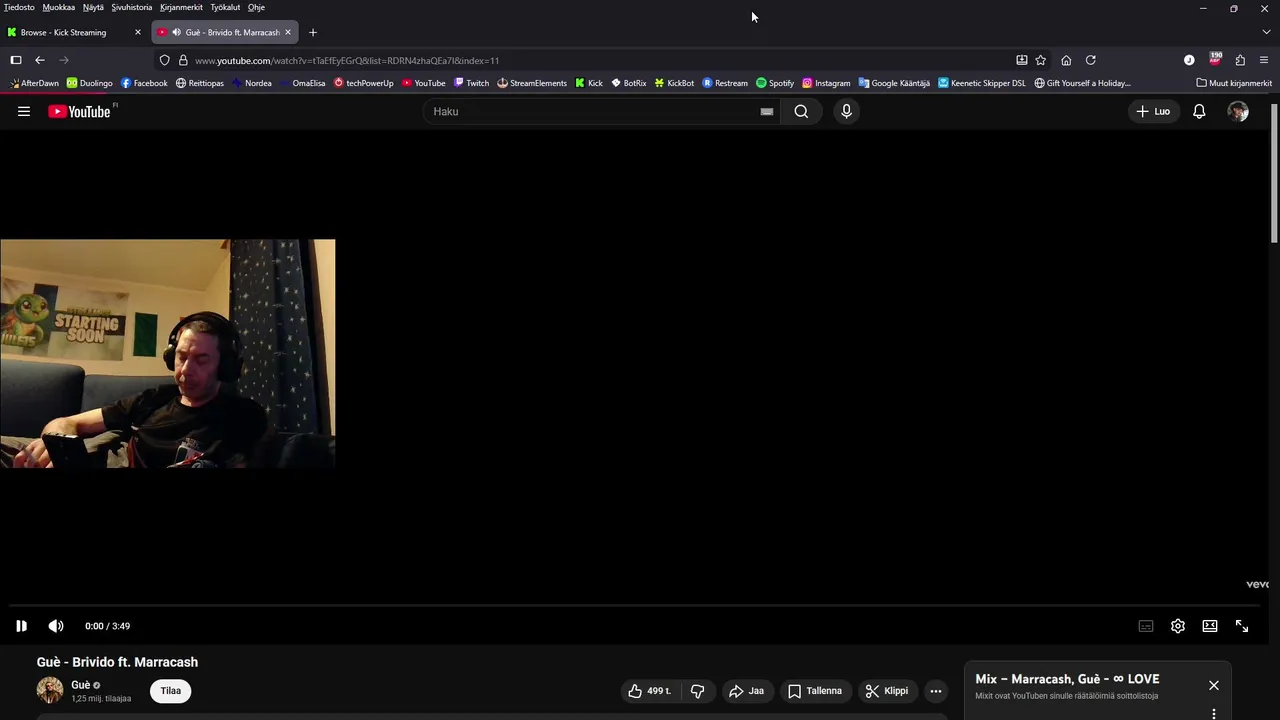Start voice search with microphone

point(846,111)
